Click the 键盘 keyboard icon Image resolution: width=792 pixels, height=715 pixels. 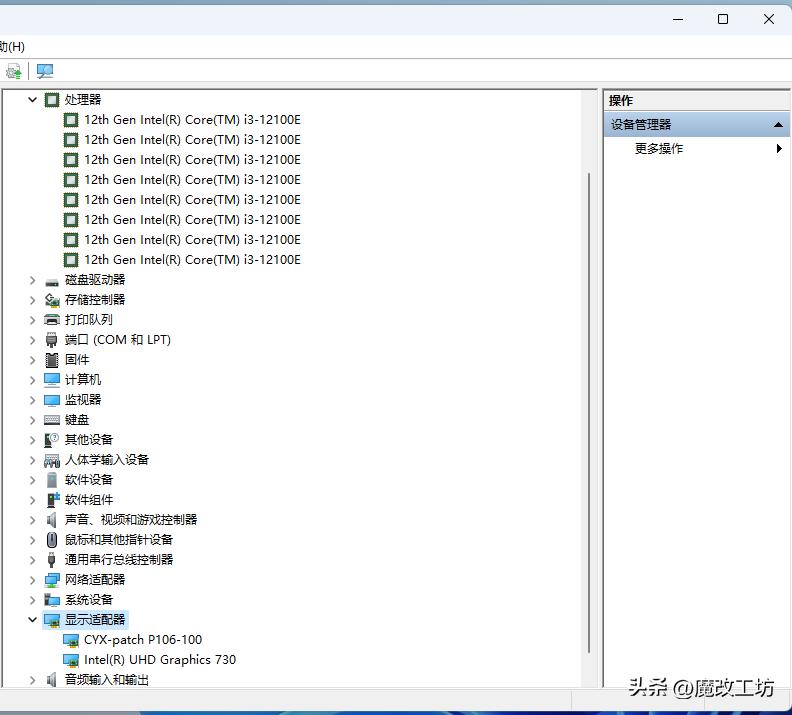coord(52,420)
